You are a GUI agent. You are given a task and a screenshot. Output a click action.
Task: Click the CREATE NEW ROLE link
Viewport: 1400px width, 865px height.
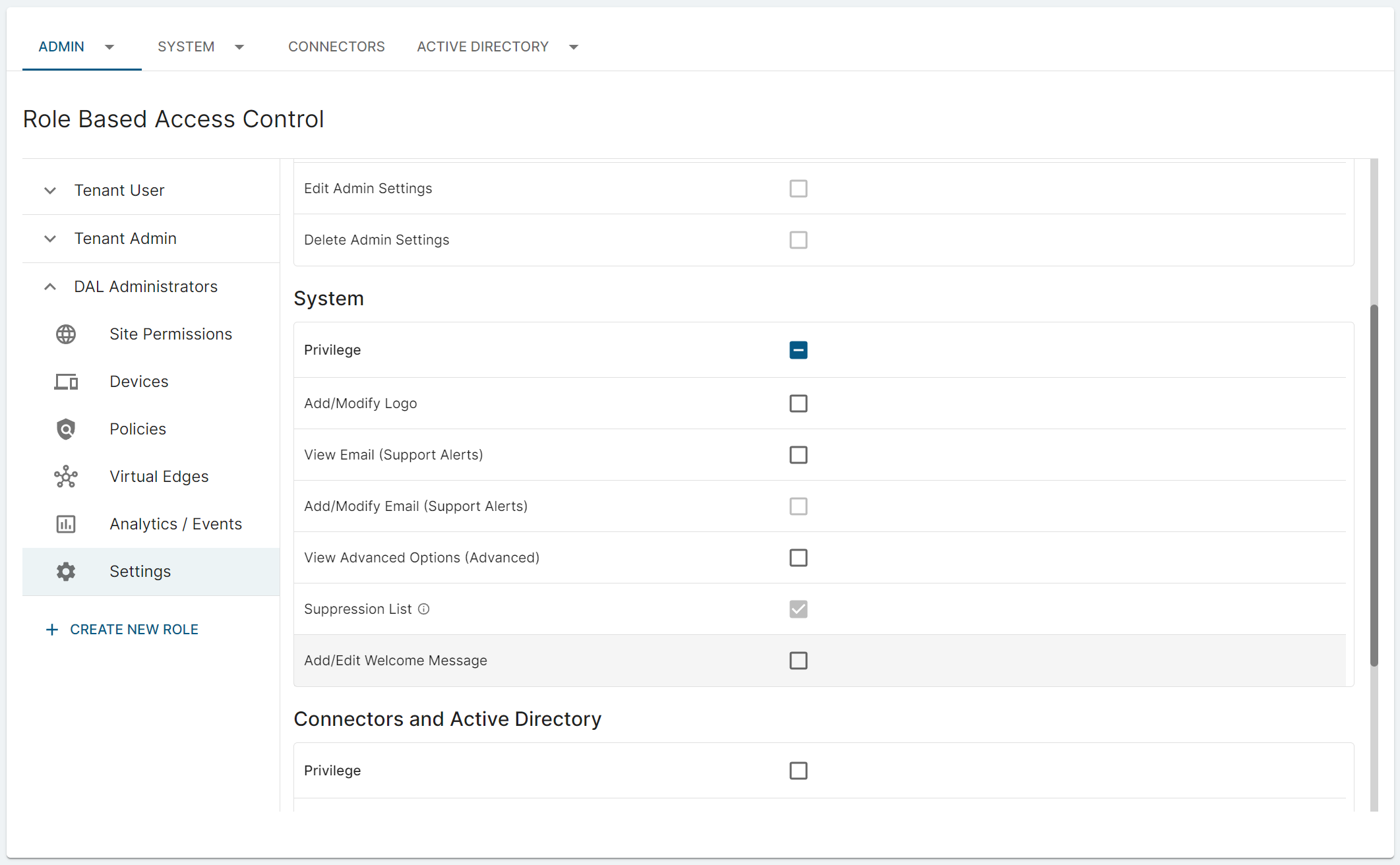pos(134,630)
